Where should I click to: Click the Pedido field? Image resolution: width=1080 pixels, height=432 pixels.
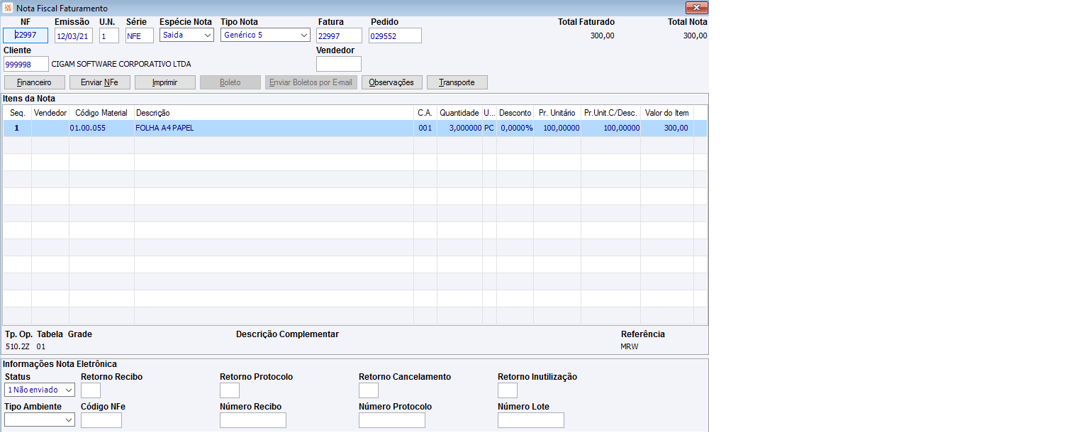coord(395,36)
